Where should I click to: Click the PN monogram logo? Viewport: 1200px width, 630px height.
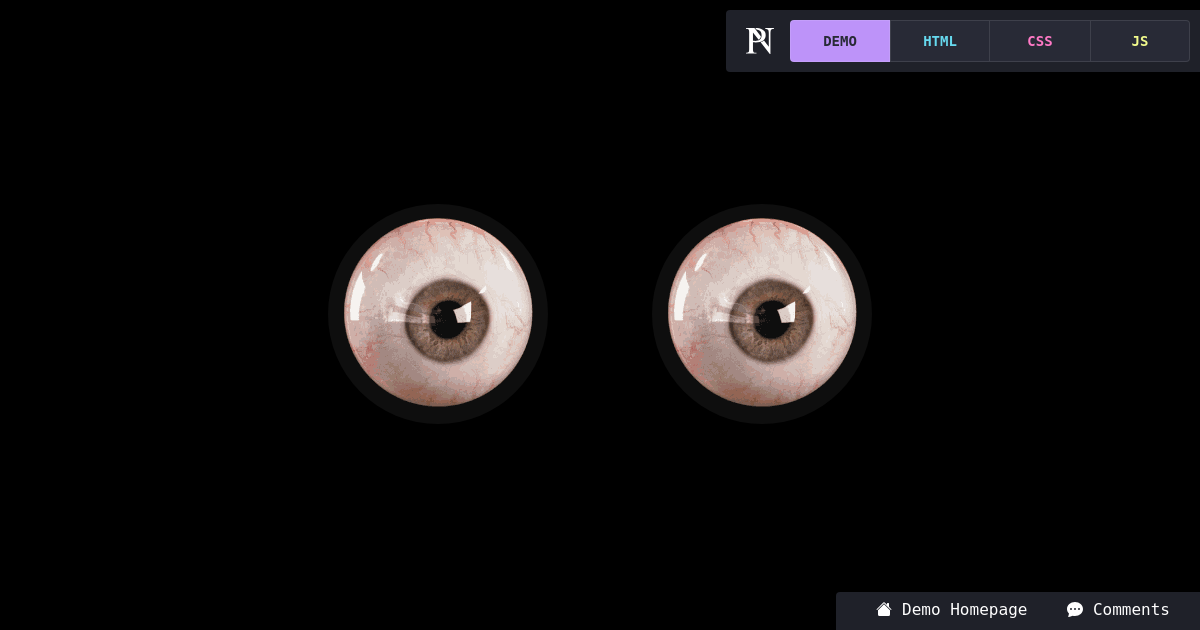coord(759,41)
